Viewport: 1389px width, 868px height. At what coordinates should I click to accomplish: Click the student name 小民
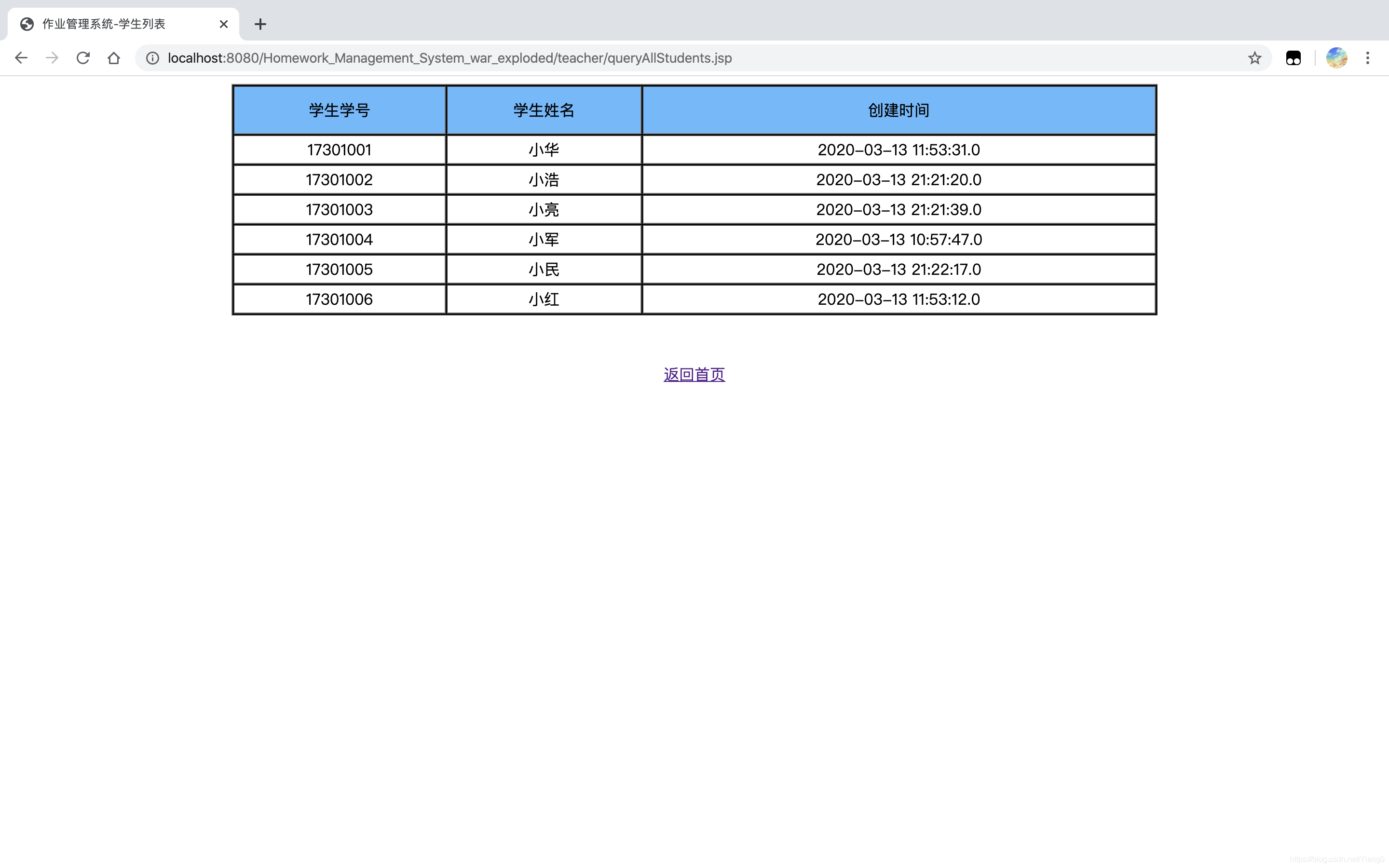point(544,269)
